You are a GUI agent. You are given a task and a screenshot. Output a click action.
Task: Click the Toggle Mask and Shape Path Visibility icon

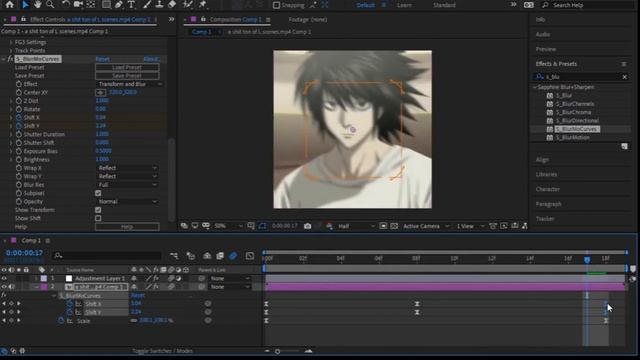tap(262, 226)
